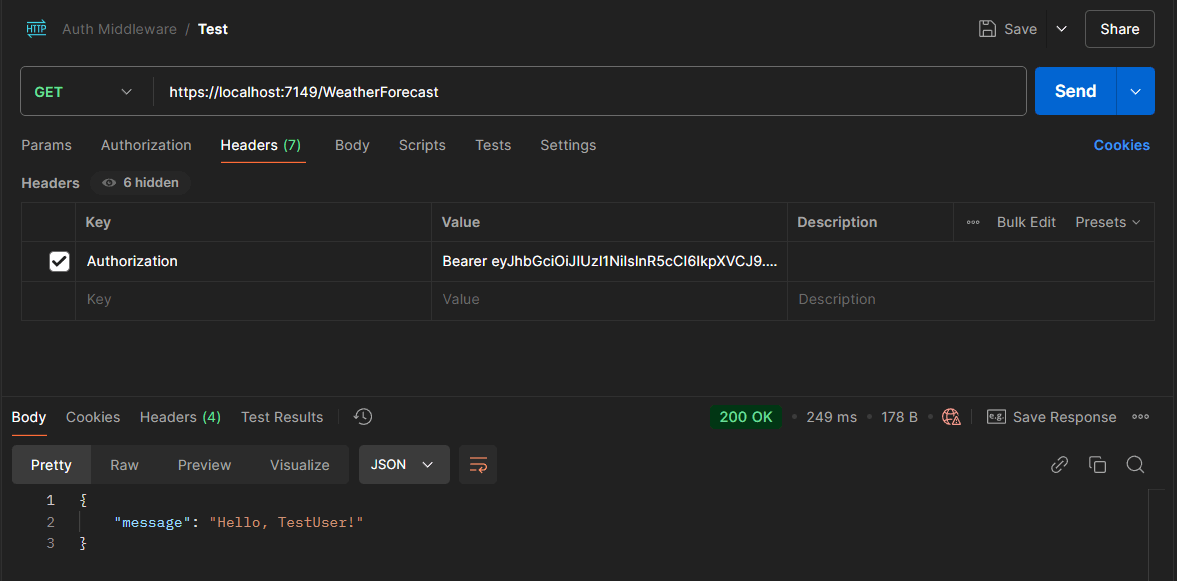
Task: Open the Test Results response tab
Action: pyautogui.click(x=282, y=417)
